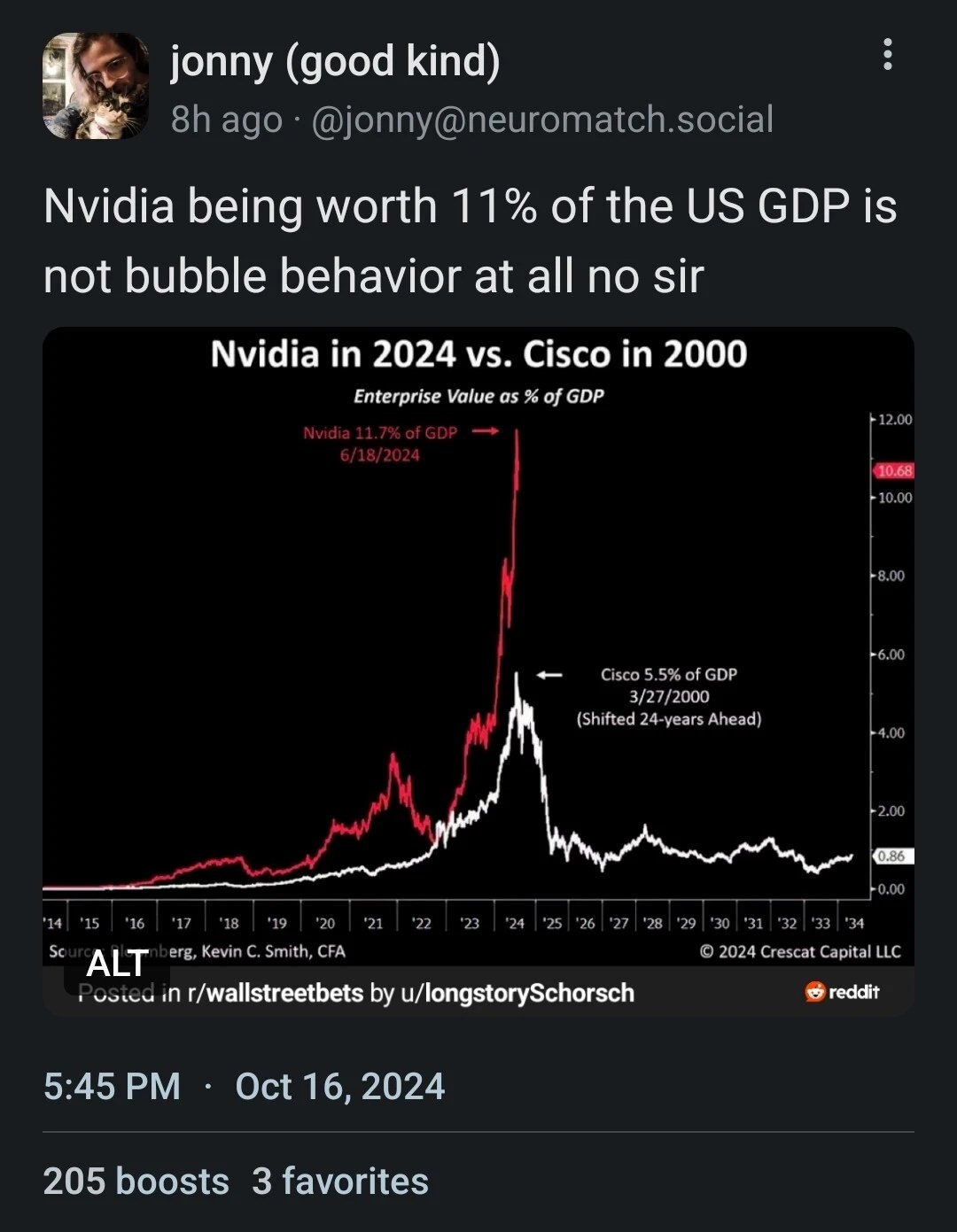Screen dimensions: 957x1232
Task: View the 3 favorites list
Action: [x=340, y=1182]
